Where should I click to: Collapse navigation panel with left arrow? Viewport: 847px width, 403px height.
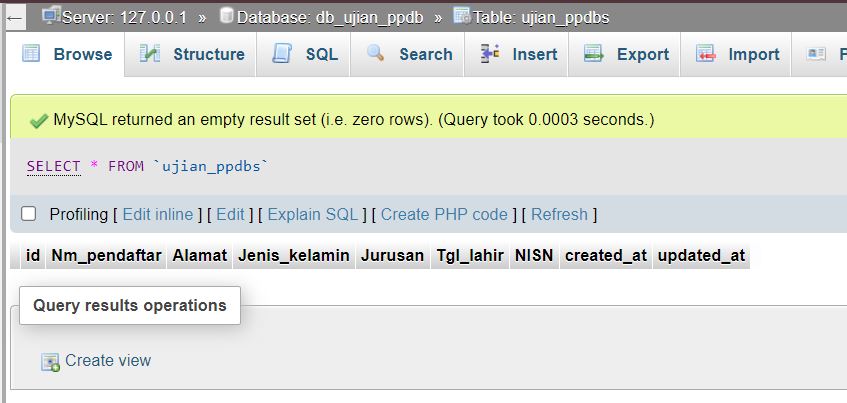[15, 18]
